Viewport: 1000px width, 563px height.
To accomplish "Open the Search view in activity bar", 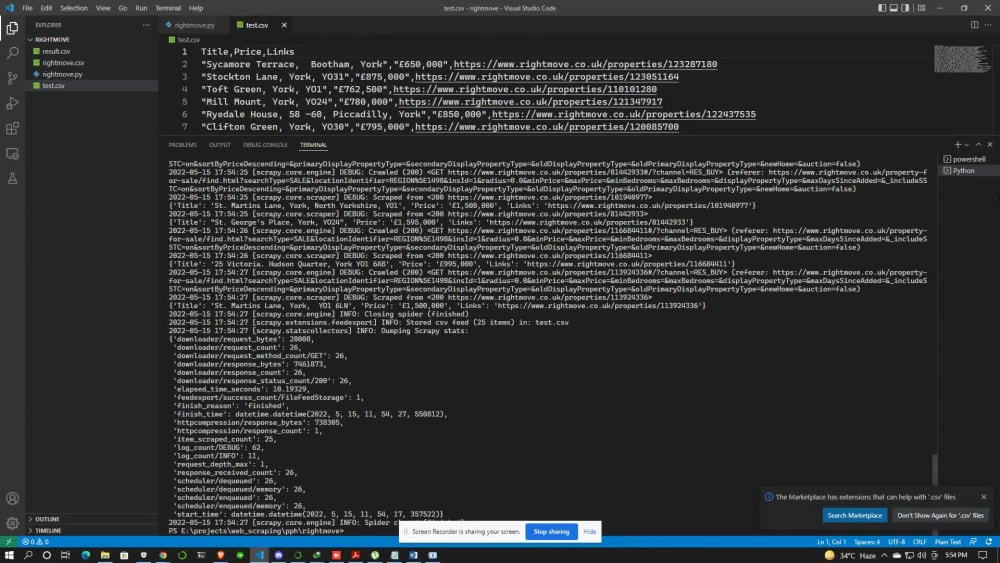I will click(x=12, y=53).
